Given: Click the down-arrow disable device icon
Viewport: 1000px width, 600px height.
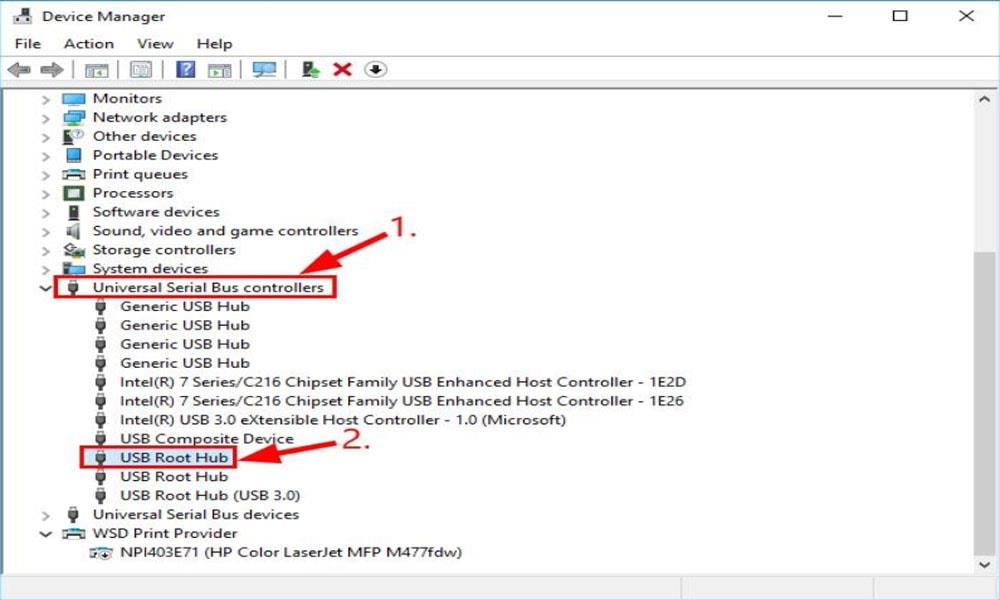Looking at the screenshot, I should [376, 69].
